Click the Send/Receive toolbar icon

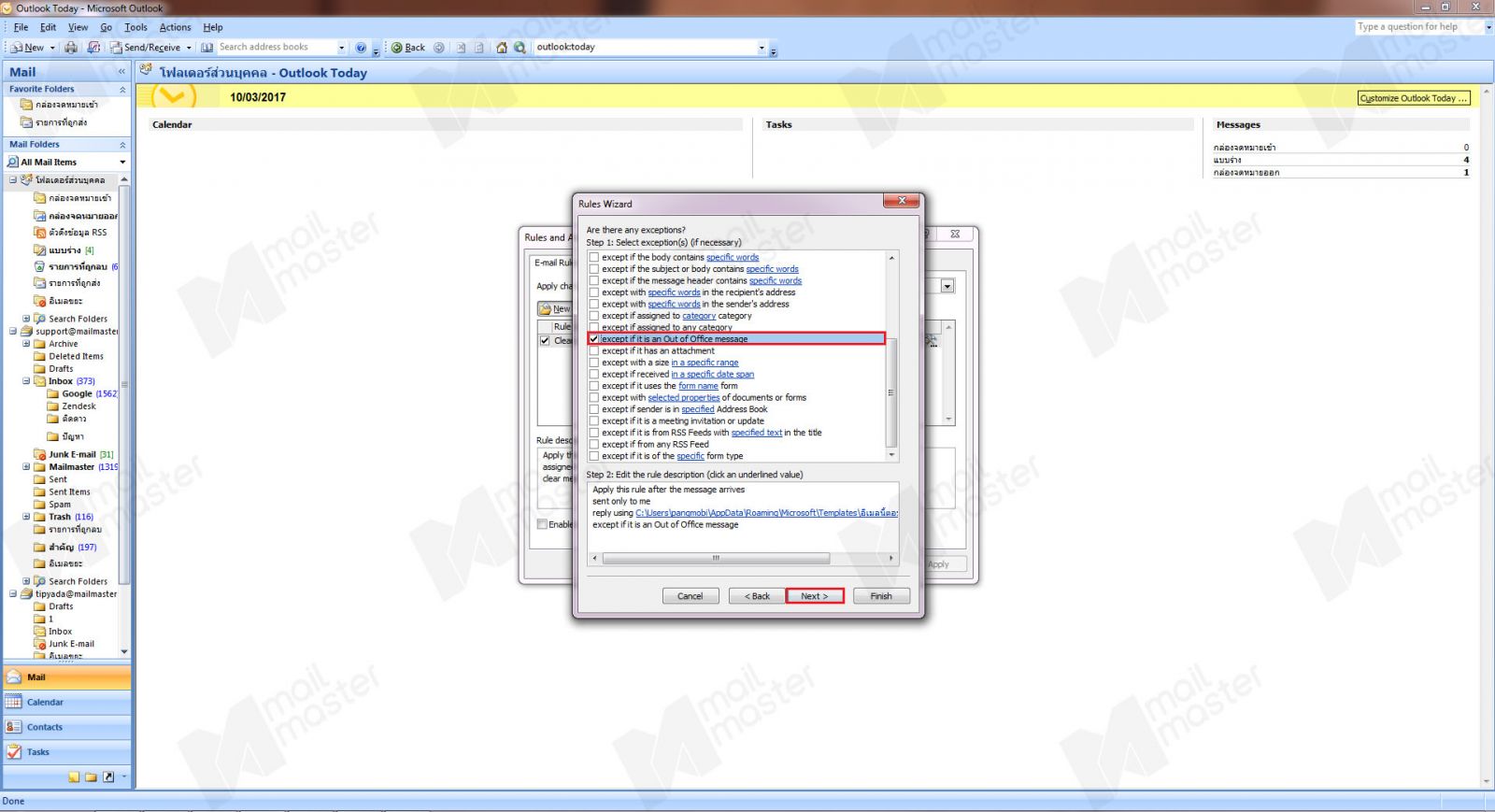[116, 47]
